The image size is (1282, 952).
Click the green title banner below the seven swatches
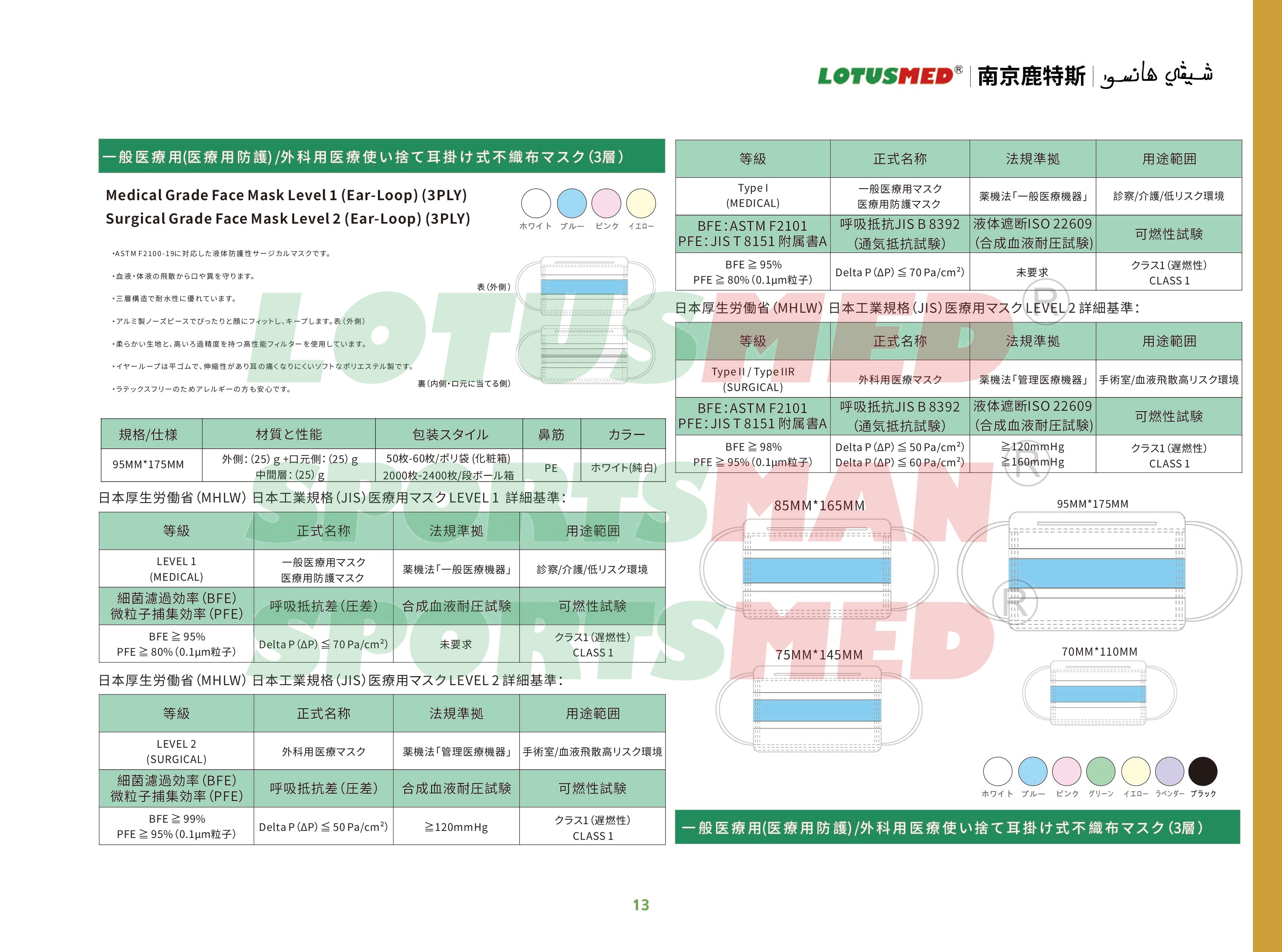click(958, 827)
